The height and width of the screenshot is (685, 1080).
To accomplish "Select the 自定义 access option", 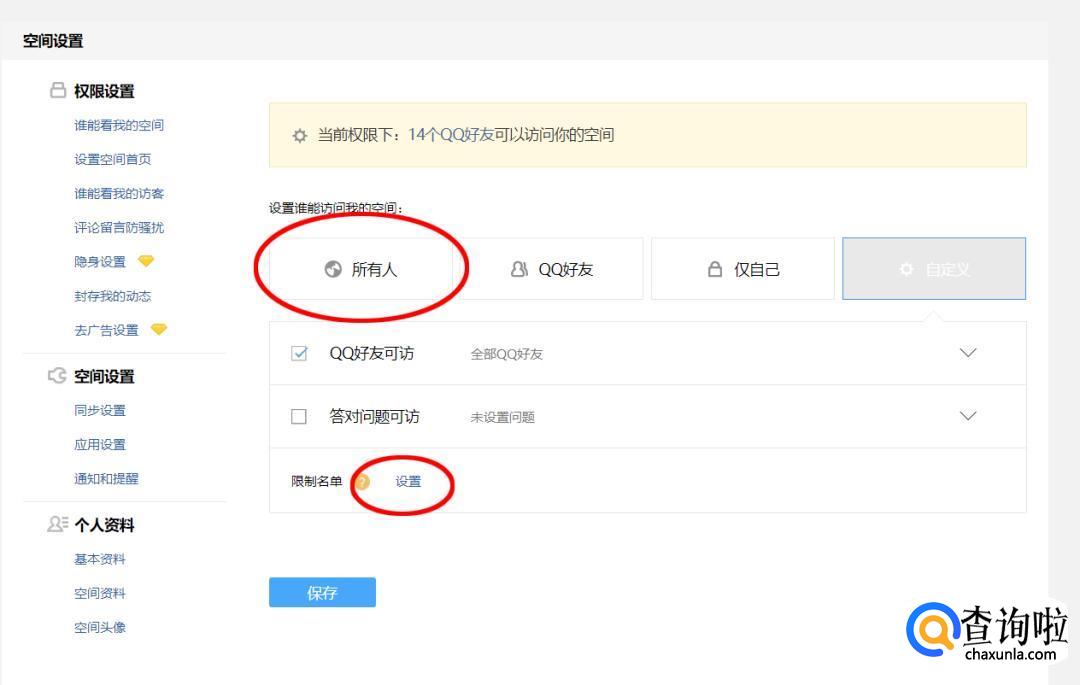I will (934, 269).
